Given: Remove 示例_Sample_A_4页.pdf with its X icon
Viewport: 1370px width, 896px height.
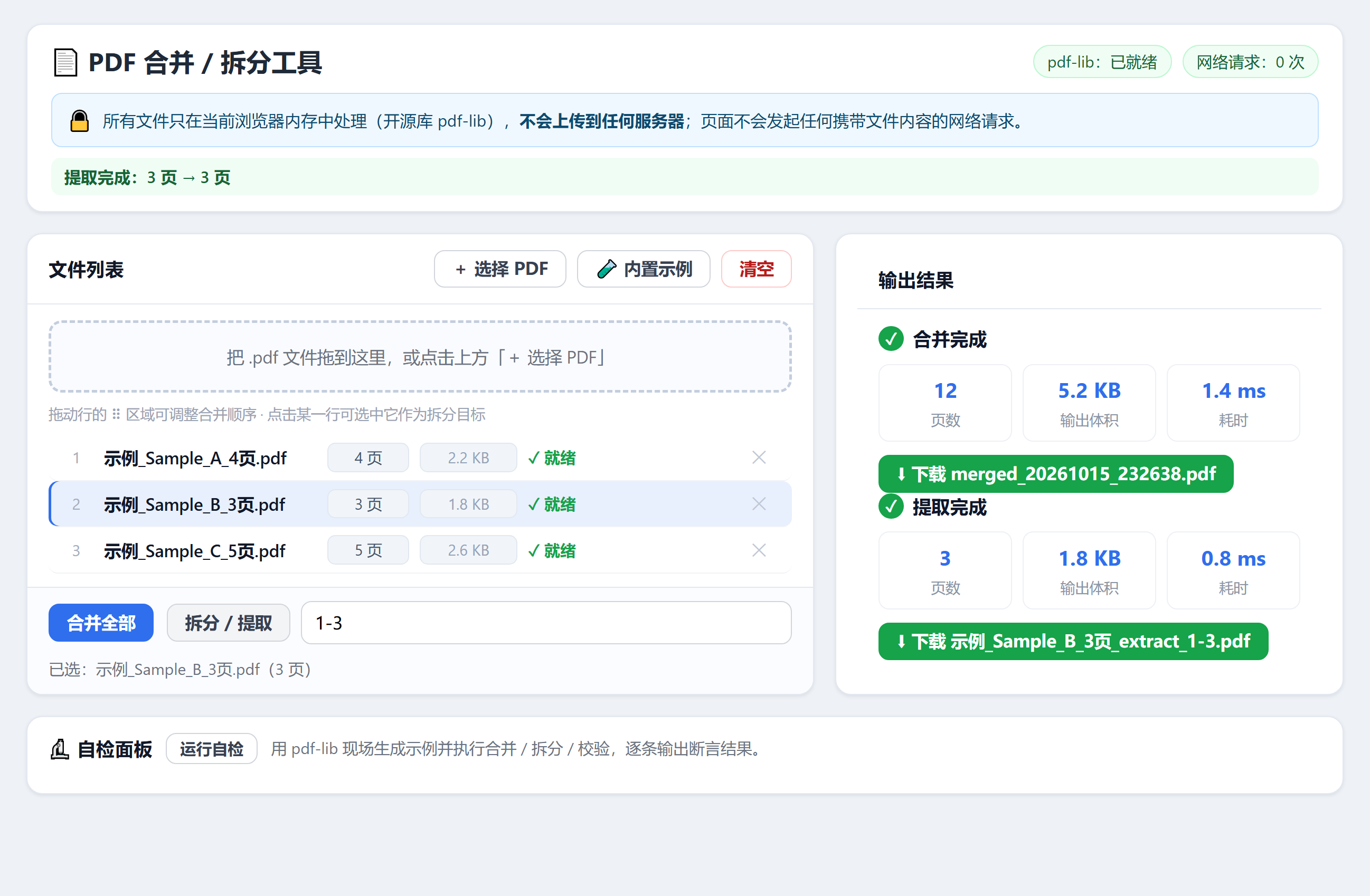Looking at the screenshot, I should pyautogui.click(x=759, y=457).
